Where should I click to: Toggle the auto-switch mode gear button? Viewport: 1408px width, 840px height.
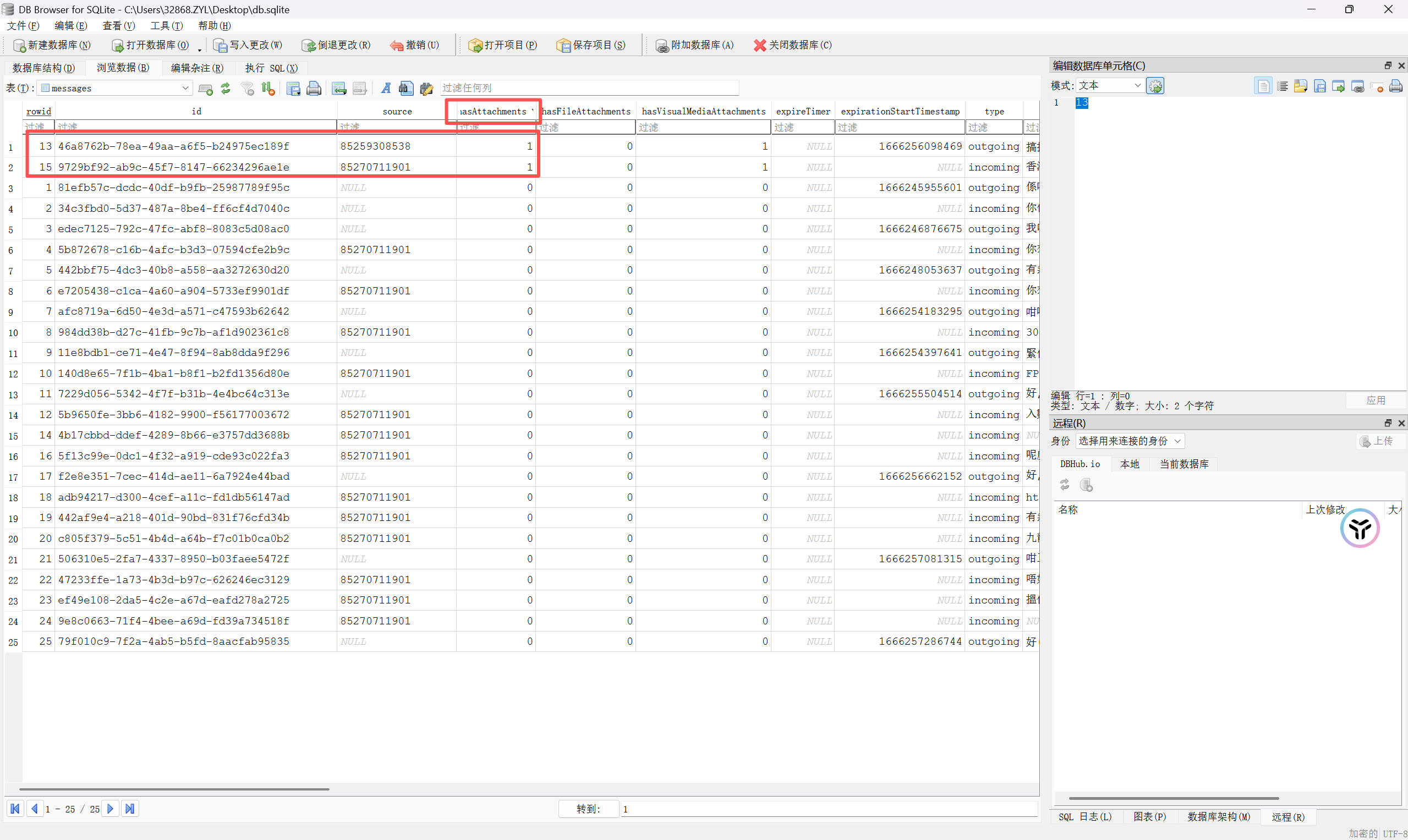point(1155,86)
